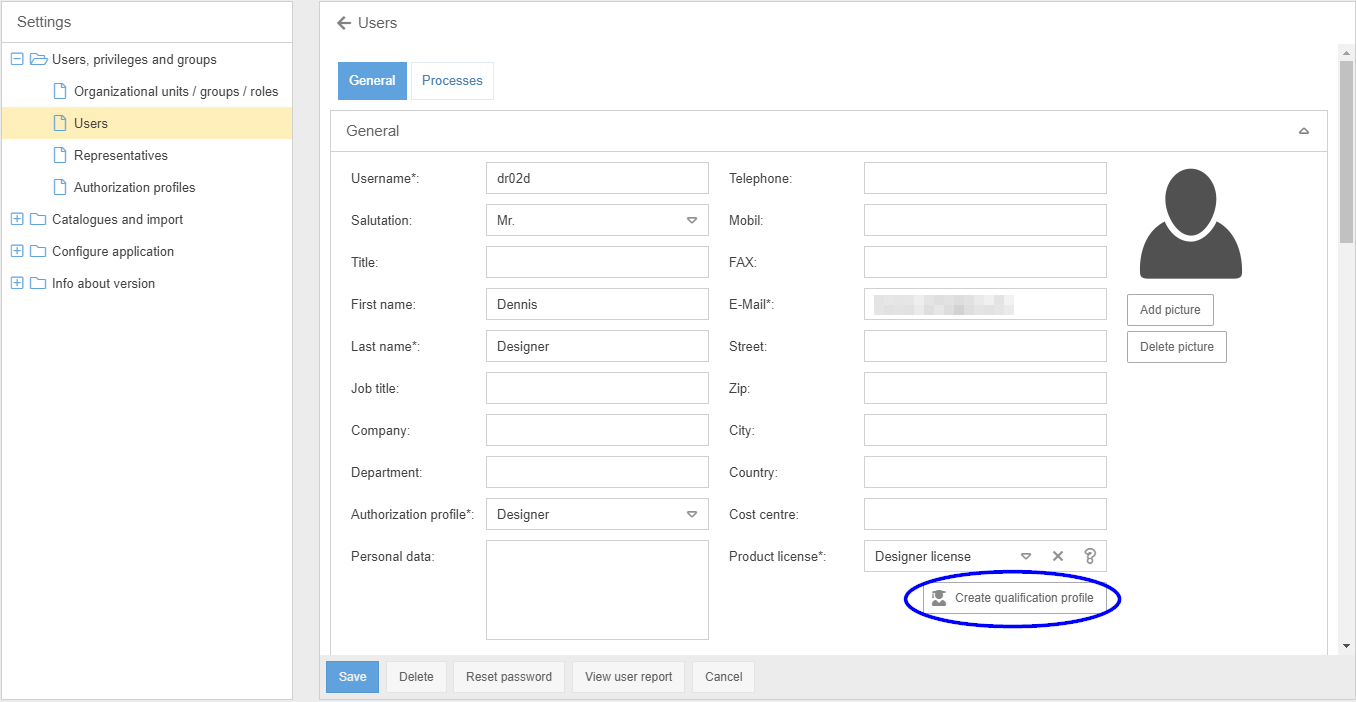Expand the Configure application folder
1356x702 pixels.
[17, 251]
